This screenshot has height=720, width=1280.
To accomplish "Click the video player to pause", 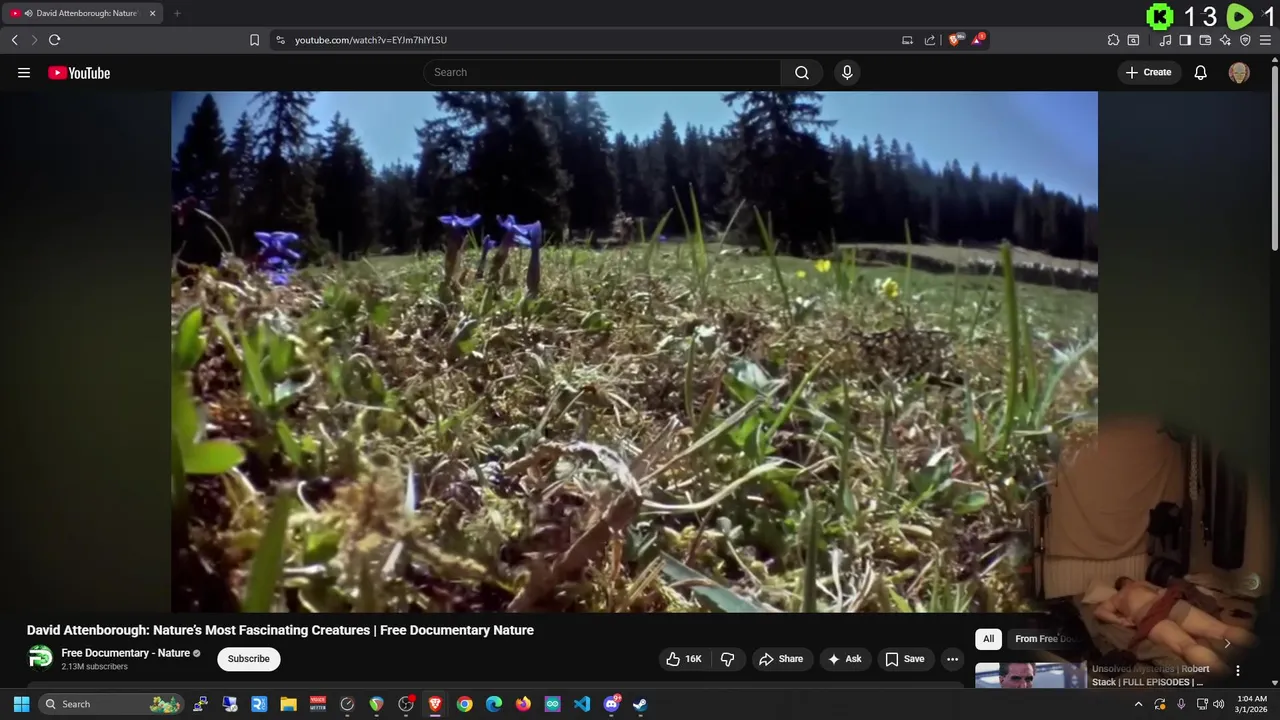I will [x=634, y=352].
